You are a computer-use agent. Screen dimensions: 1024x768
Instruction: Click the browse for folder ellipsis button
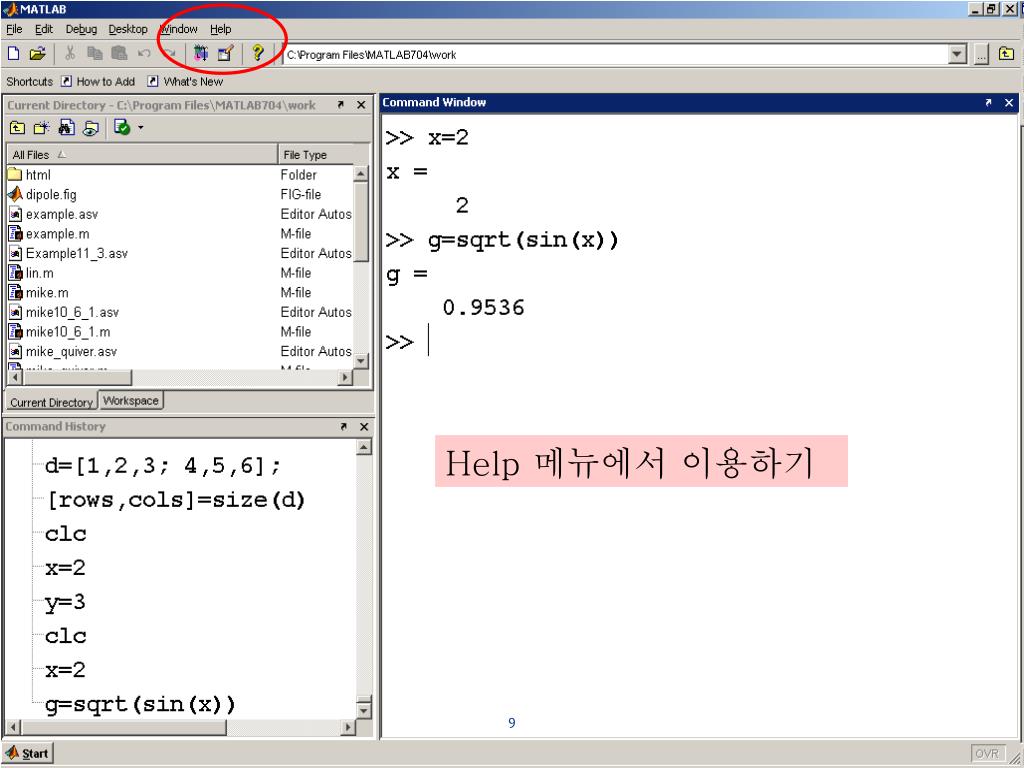[x=981, y=55]
